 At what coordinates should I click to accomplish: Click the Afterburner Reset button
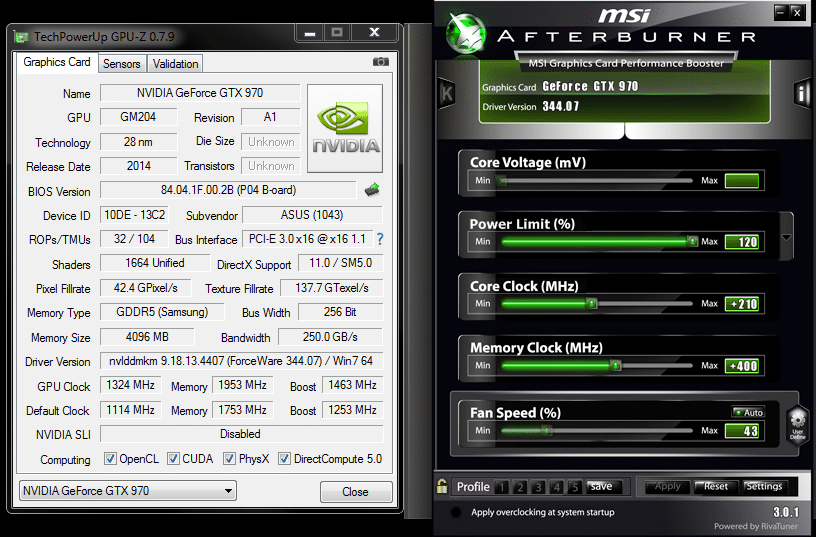point(716,487)
